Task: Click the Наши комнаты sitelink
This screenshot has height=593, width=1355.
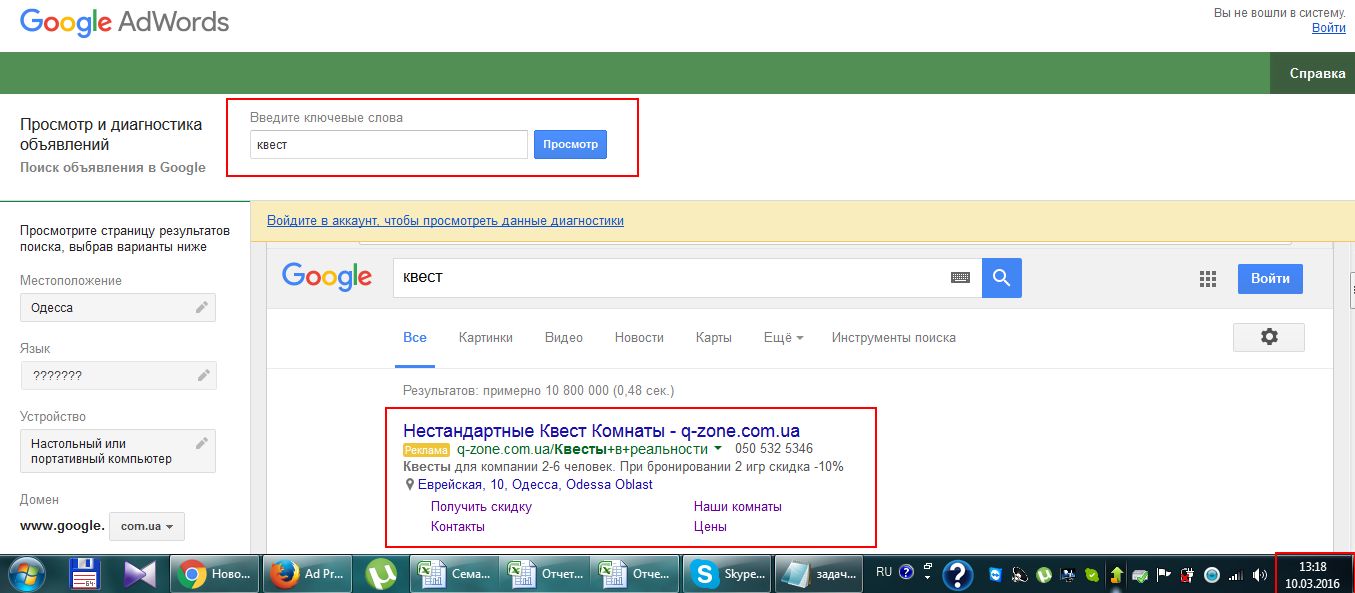Action: [738, 506]
